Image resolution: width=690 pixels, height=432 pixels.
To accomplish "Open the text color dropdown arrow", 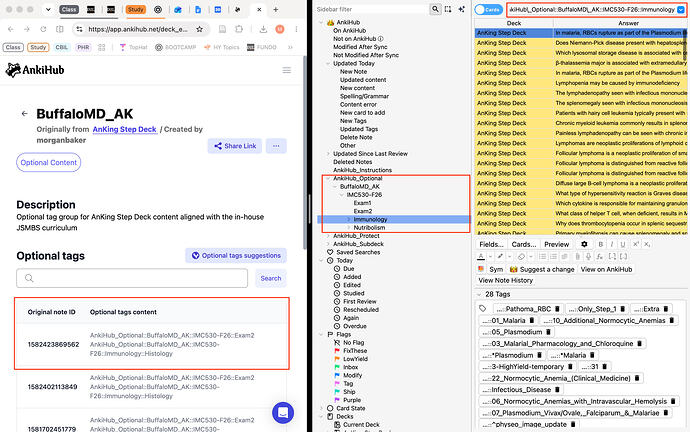I will (x=490, y=256).
